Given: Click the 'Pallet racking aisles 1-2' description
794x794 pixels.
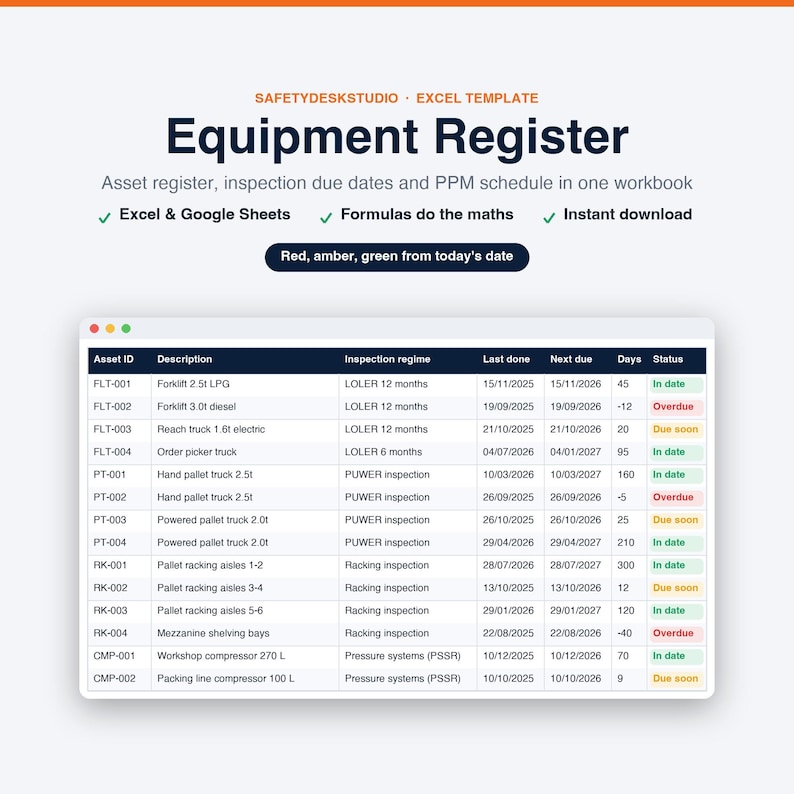Looking at the screenshot, I should pyautogui.click(x=210, y=566).
